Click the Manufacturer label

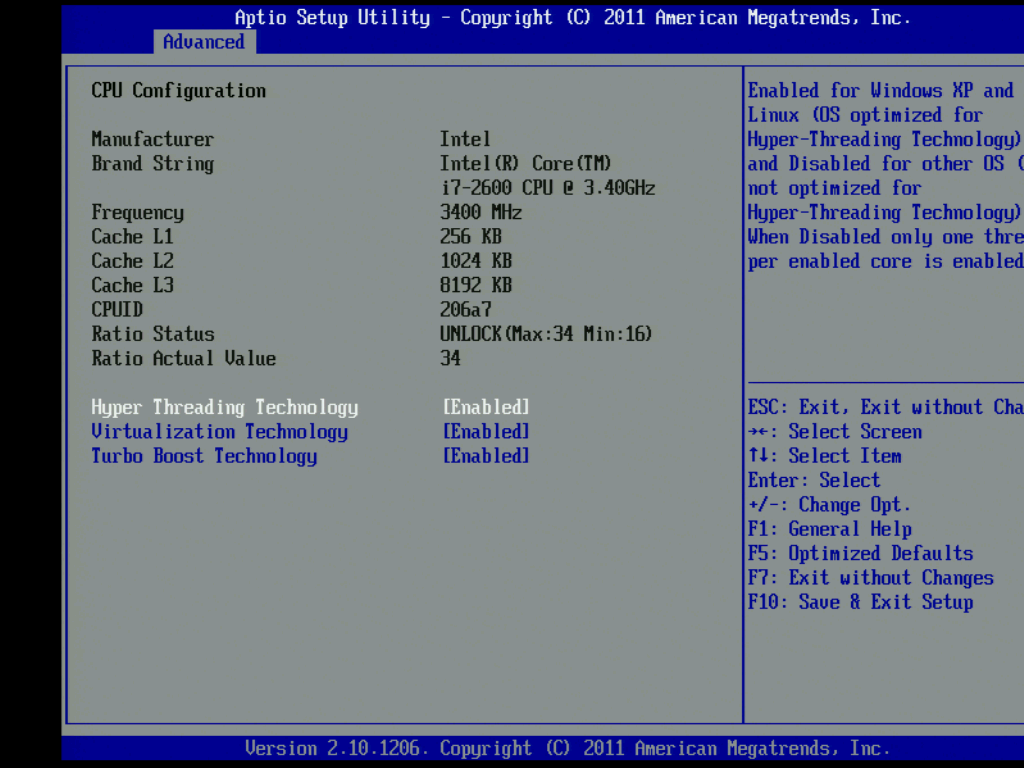click(152, 139)
